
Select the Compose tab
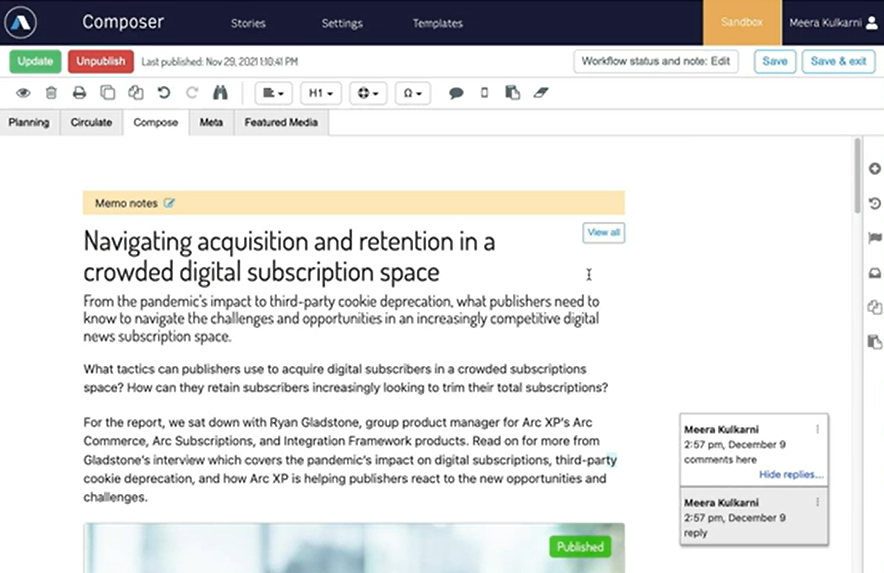156,122
